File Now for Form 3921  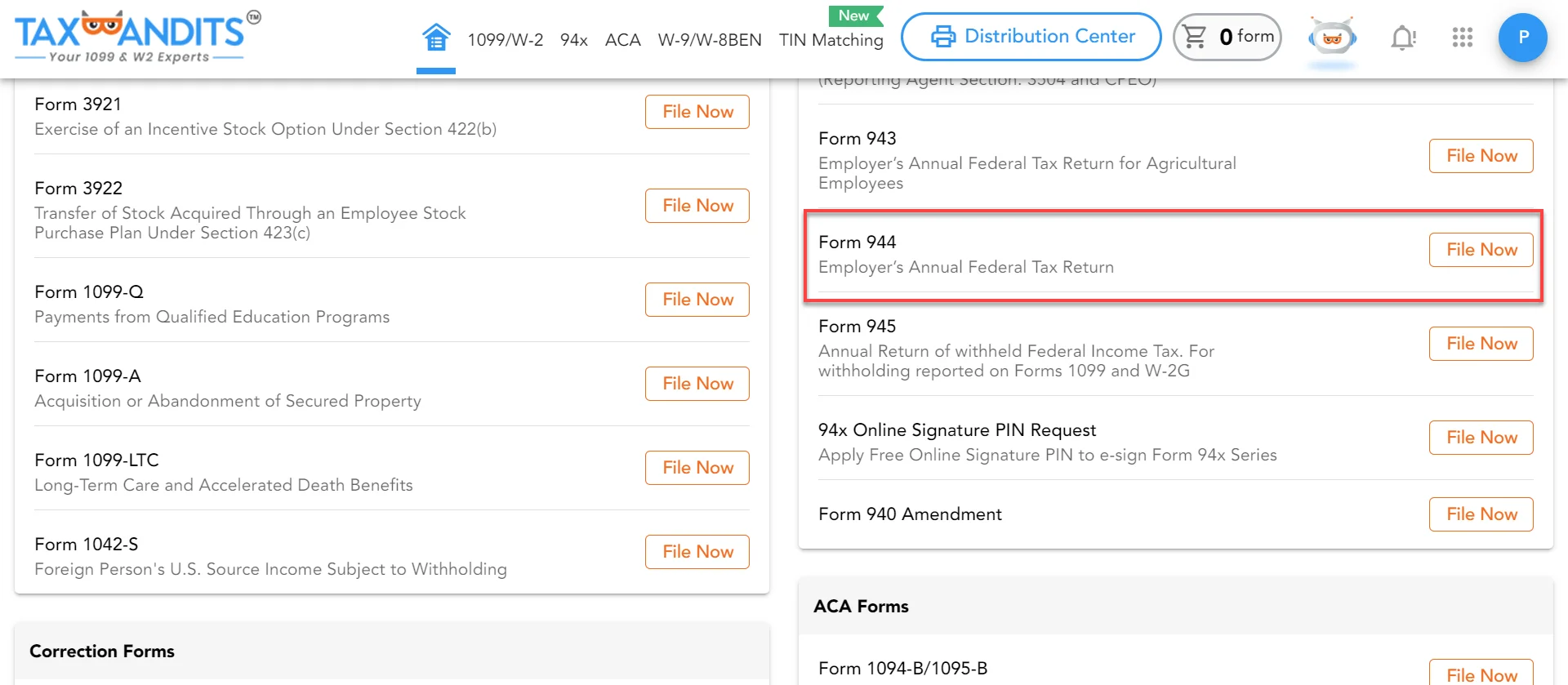pyautogui.click(x=697, y=112)
